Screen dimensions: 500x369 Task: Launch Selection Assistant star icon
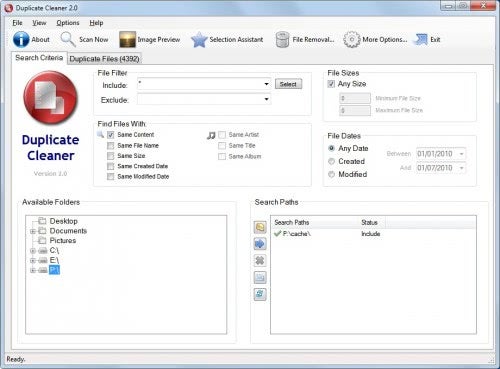pos(199,39)
